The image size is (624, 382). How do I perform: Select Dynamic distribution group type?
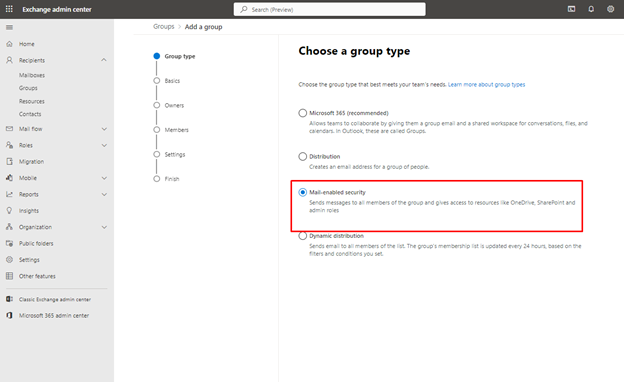[x=302, y=236]
